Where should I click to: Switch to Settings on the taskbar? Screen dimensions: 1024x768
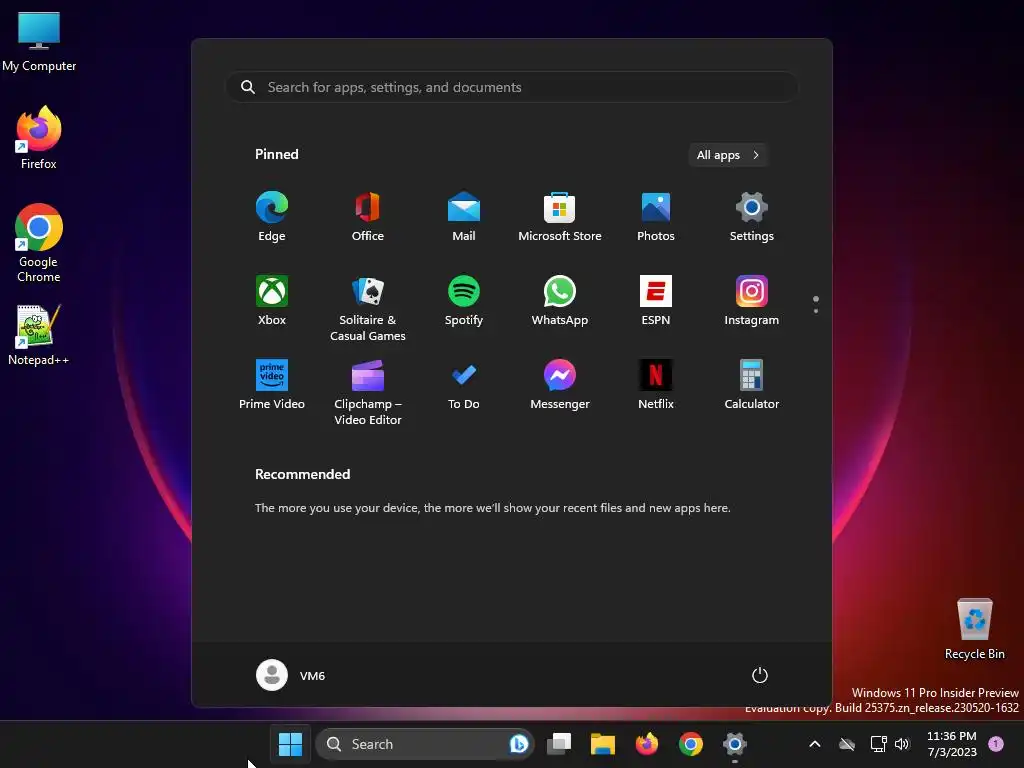tap(735, 744)
